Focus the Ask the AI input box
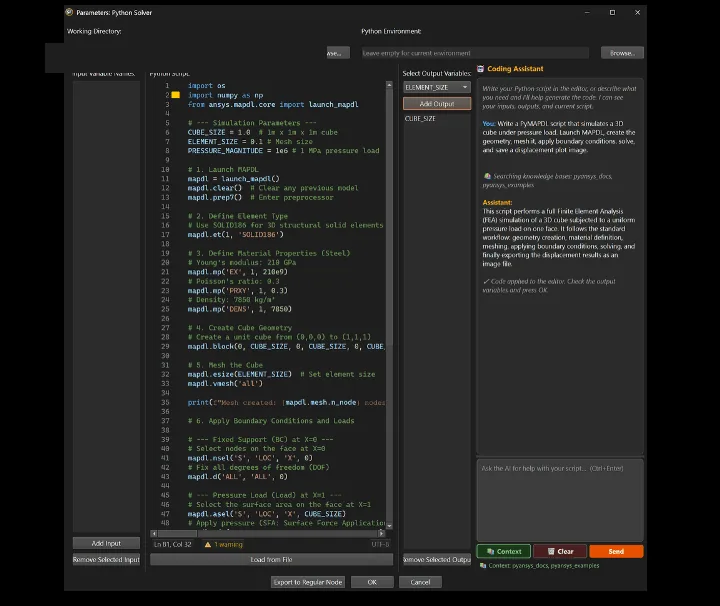 click(560, 500)
